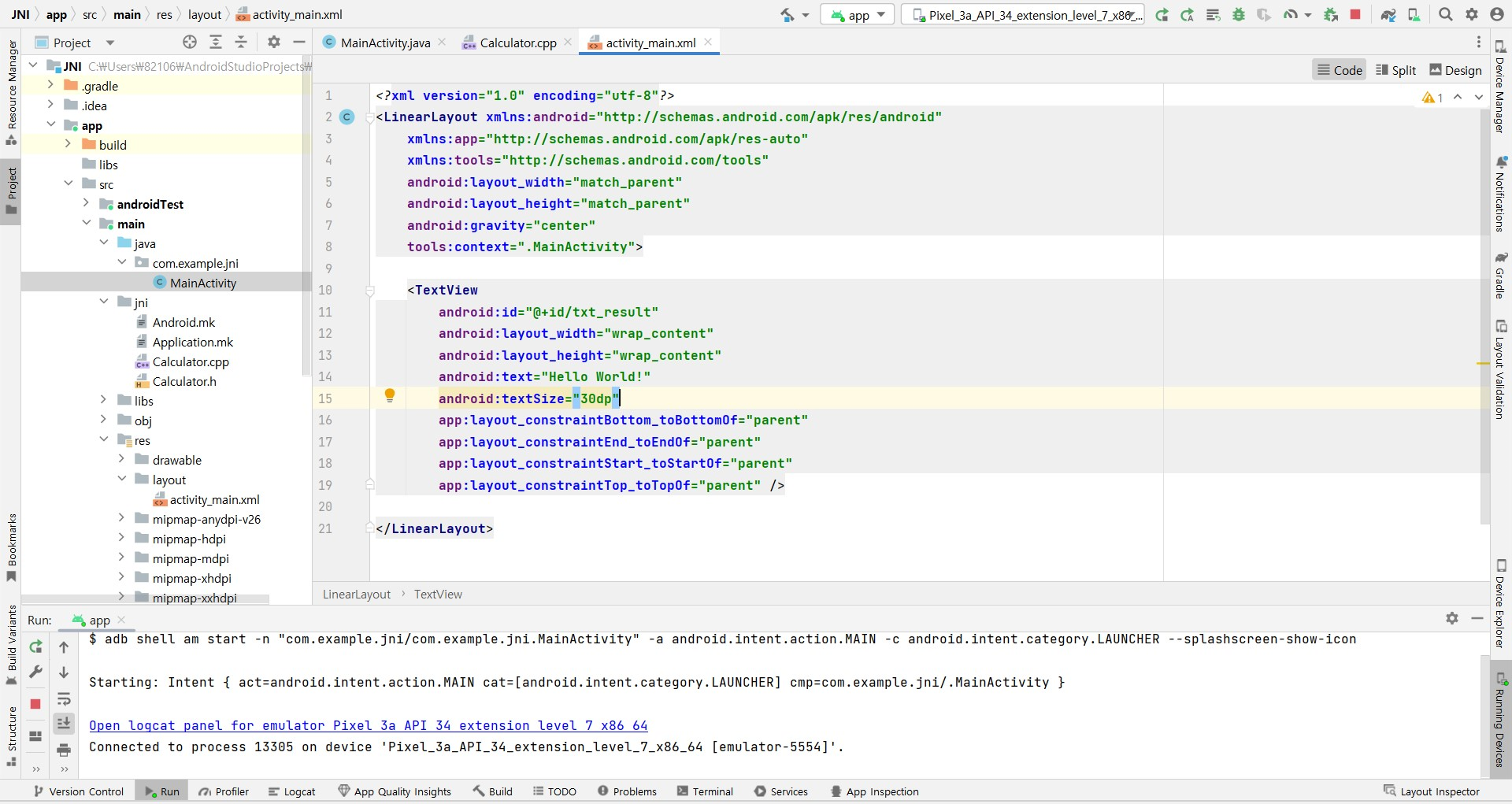
Task: Click the green Debug app bug icon
Action: point(1239,15)
